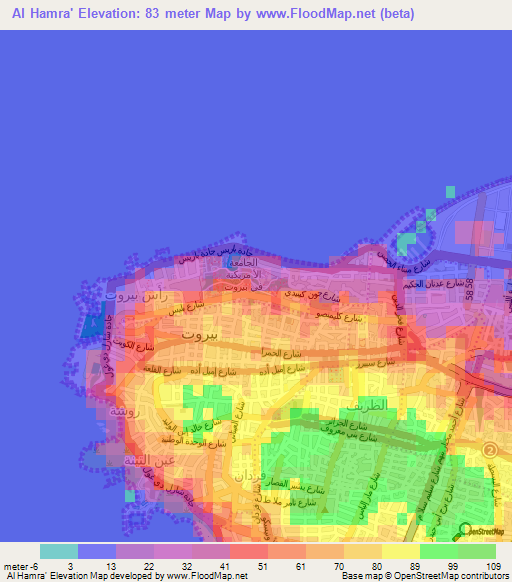Click the 'شارع عدنان الحكيم' street label
Image resolution: width=512 pixels, height=582 pixels.
(434, 284)
